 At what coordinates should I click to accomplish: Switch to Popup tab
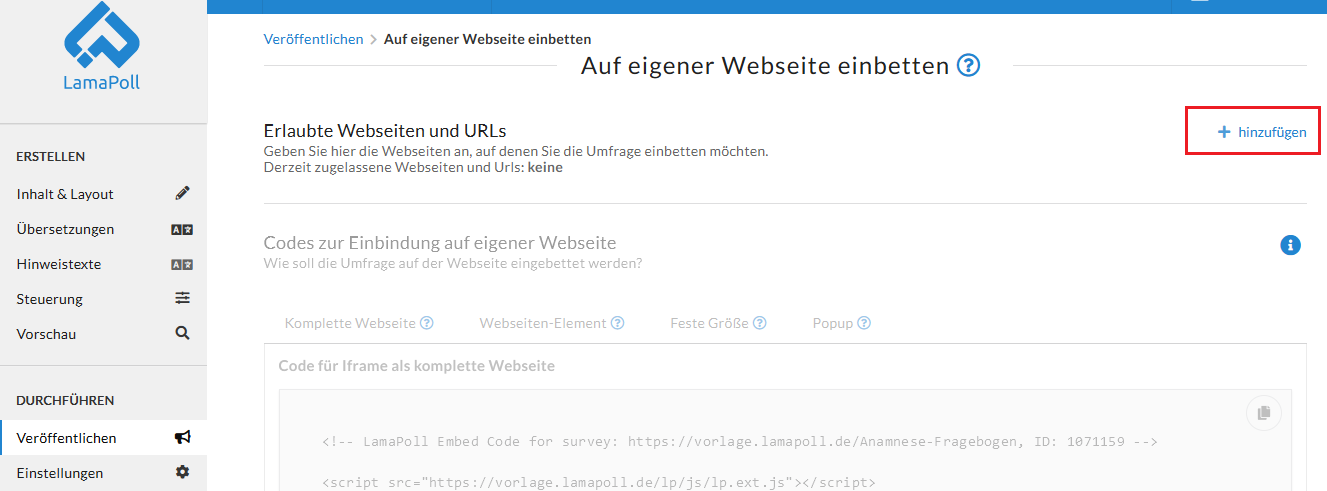click(x=833, y=323)
